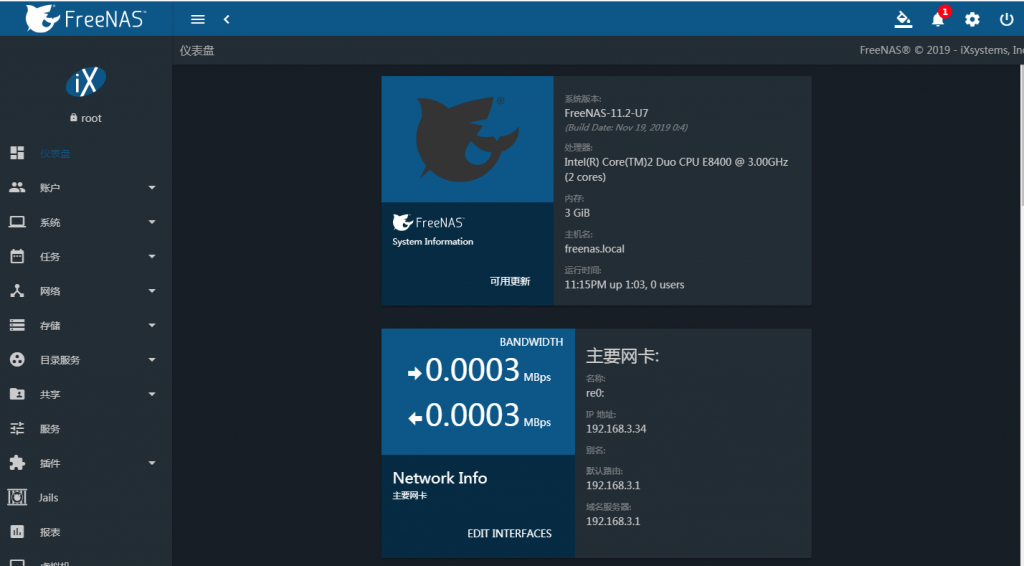Click the lock icon beside root
This screenshot has height=566, width=1024.
[x=74, y=118]
